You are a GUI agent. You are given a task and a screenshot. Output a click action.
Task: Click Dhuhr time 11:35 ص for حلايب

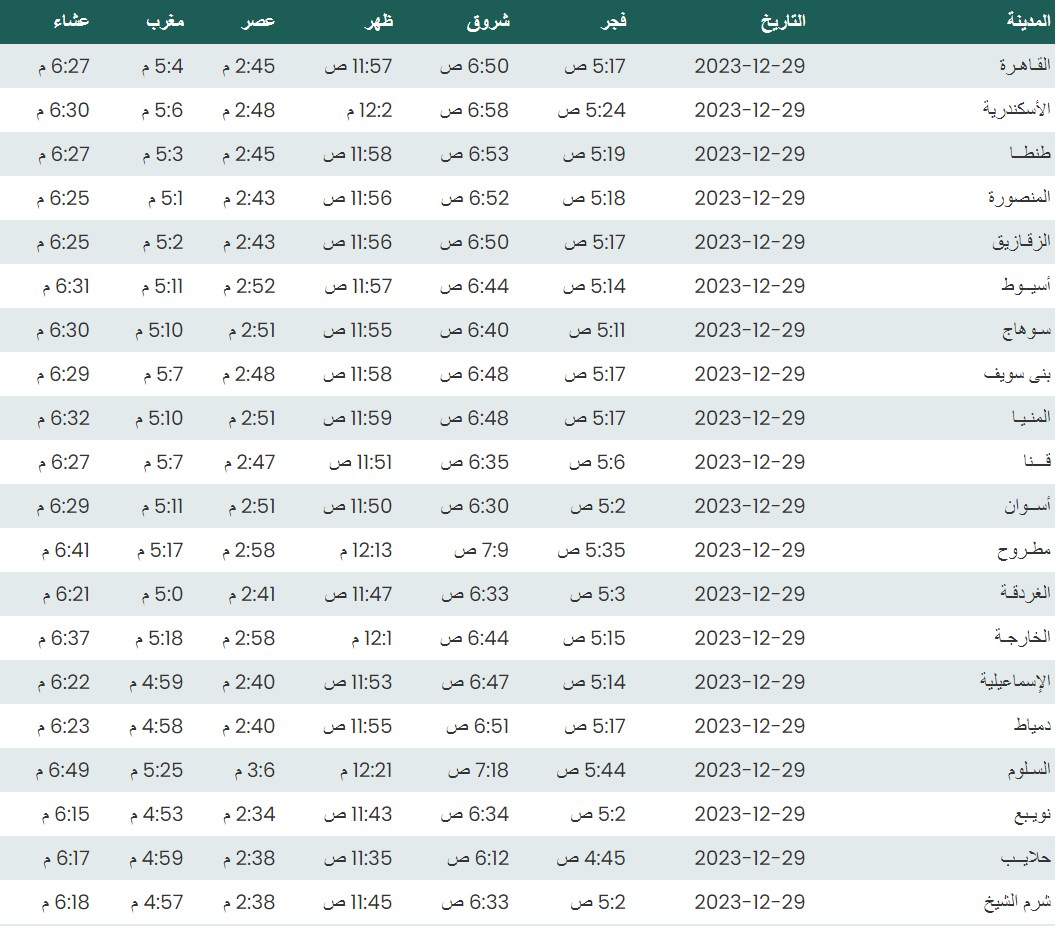[357, 858]
